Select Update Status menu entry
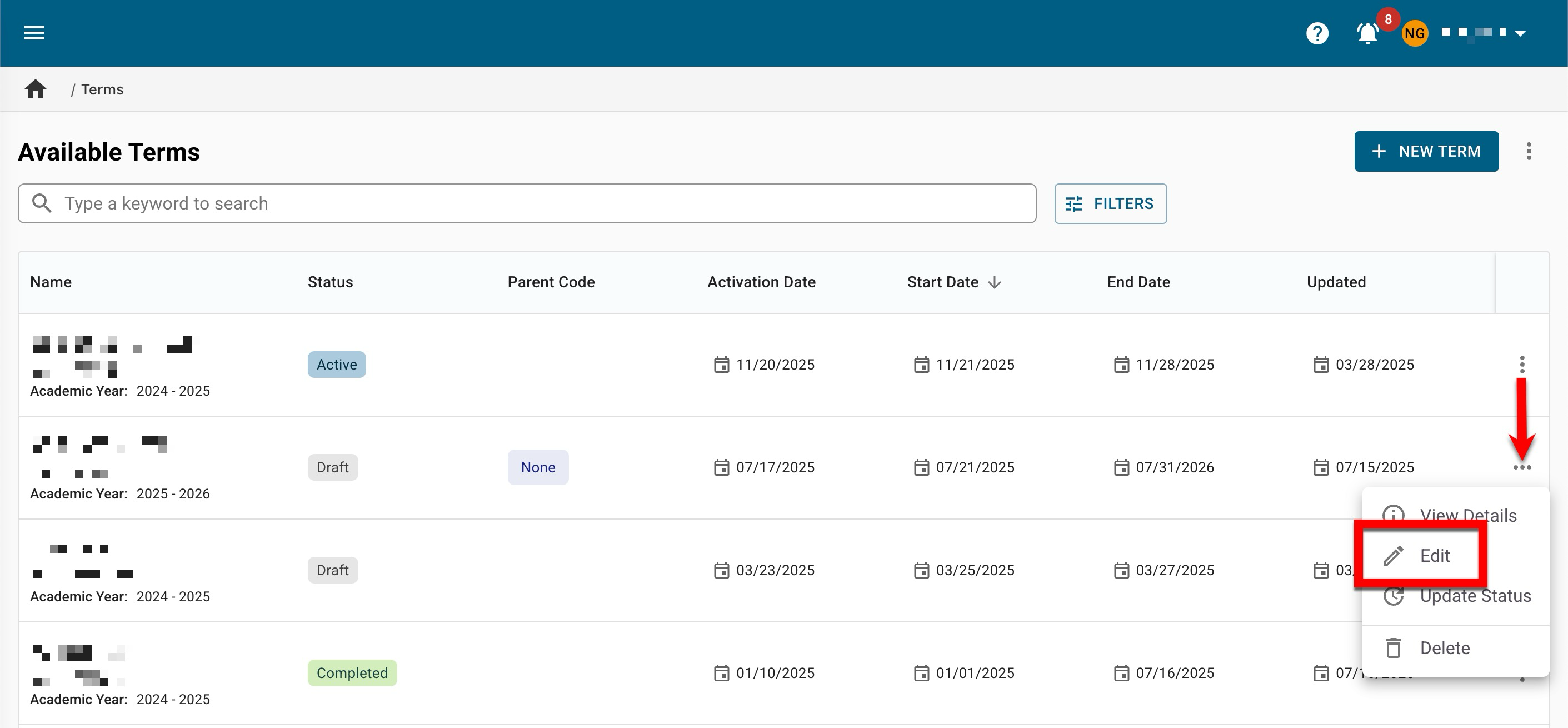This screenshot has width=1568, height=728. tap(1475, 596)
